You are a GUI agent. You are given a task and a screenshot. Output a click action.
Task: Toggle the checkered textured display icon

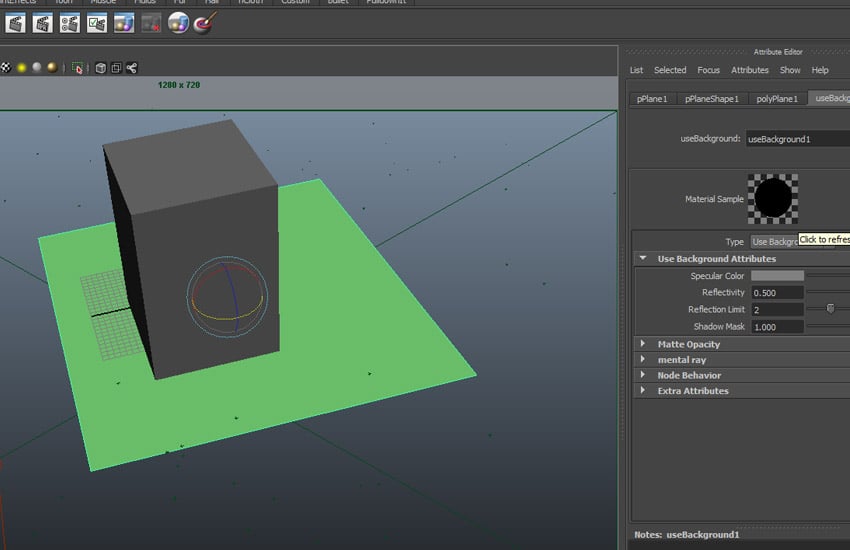7,68
